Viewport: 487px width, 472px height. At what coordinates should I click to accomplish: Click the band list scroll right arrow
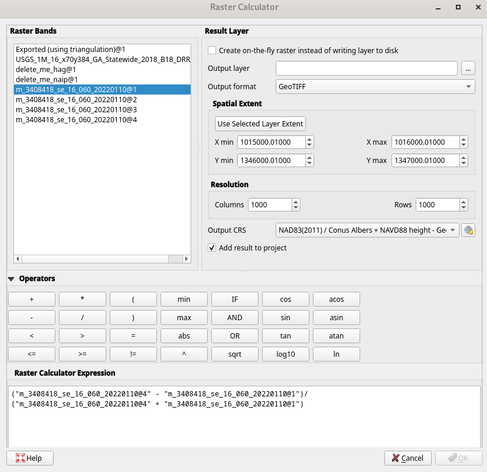click(x=186, y=259)
